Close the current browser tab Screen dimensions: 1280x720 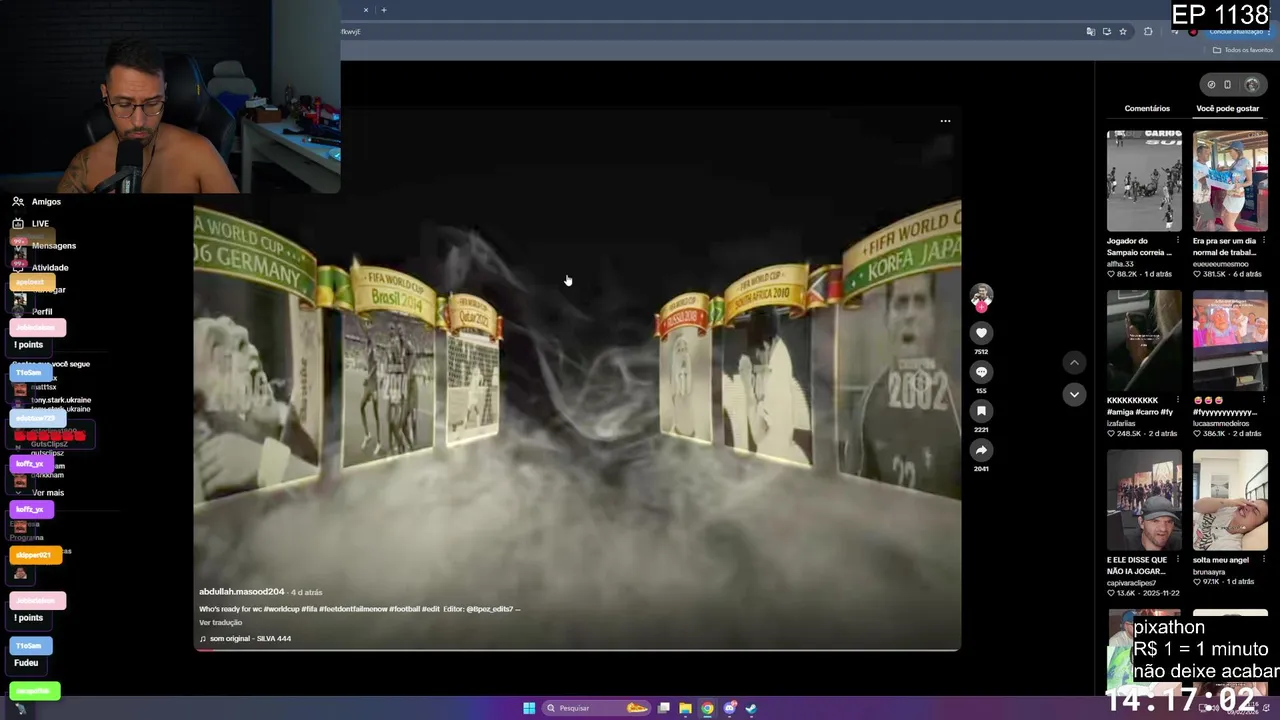pyautogui.click(x=366, y=10)
